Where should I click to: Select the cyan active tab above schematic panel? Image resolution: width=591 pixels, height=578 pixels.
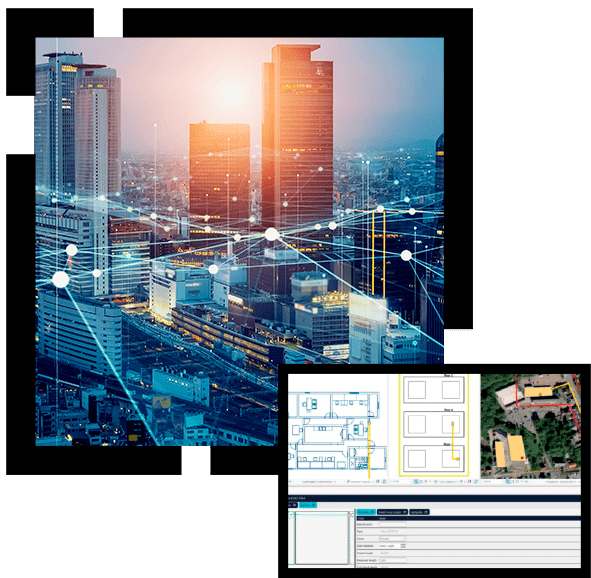coord(308,505)
